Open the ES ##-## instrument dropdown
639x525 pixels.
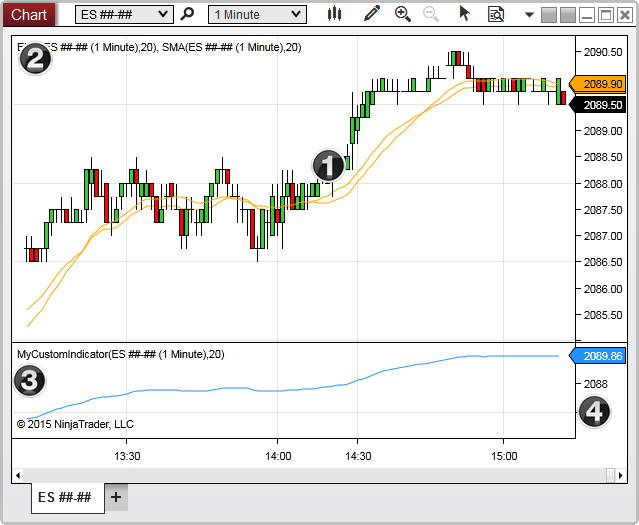coord(125,14)
